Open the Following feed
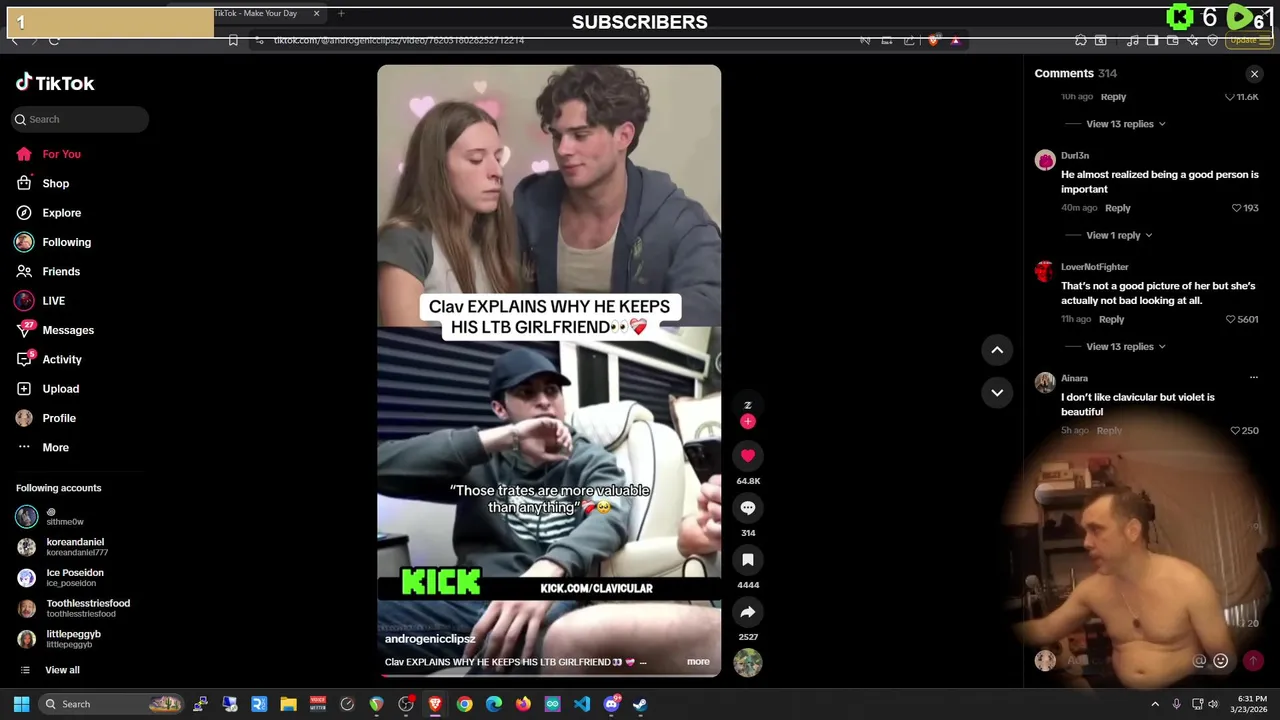The image size is (1280, 720). pyautogui.click(x=66, y=242)
